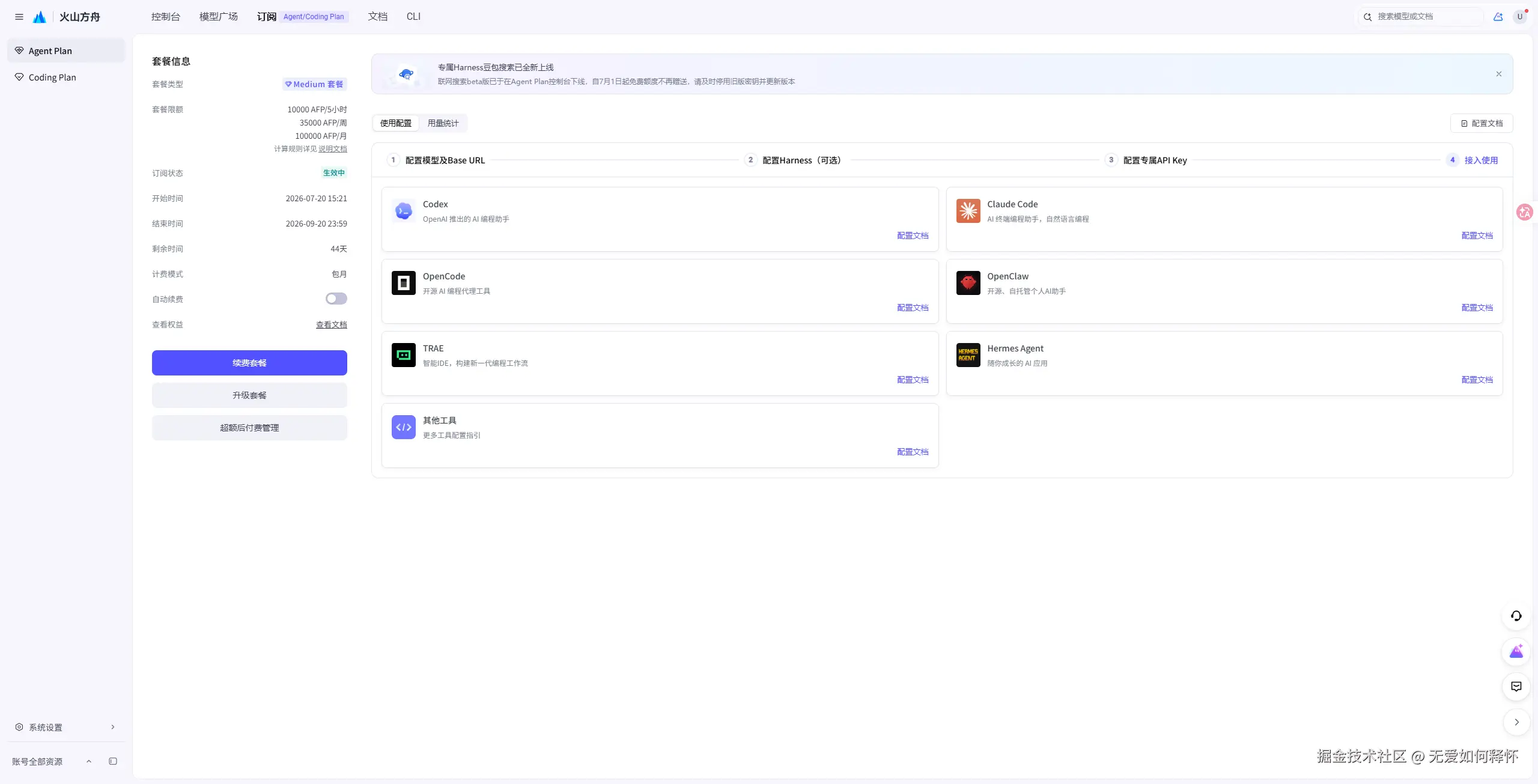The width and height of the screenshot is (1538, 784).
Task: Click the OpenClaw app icon
Action: (968, 283)
